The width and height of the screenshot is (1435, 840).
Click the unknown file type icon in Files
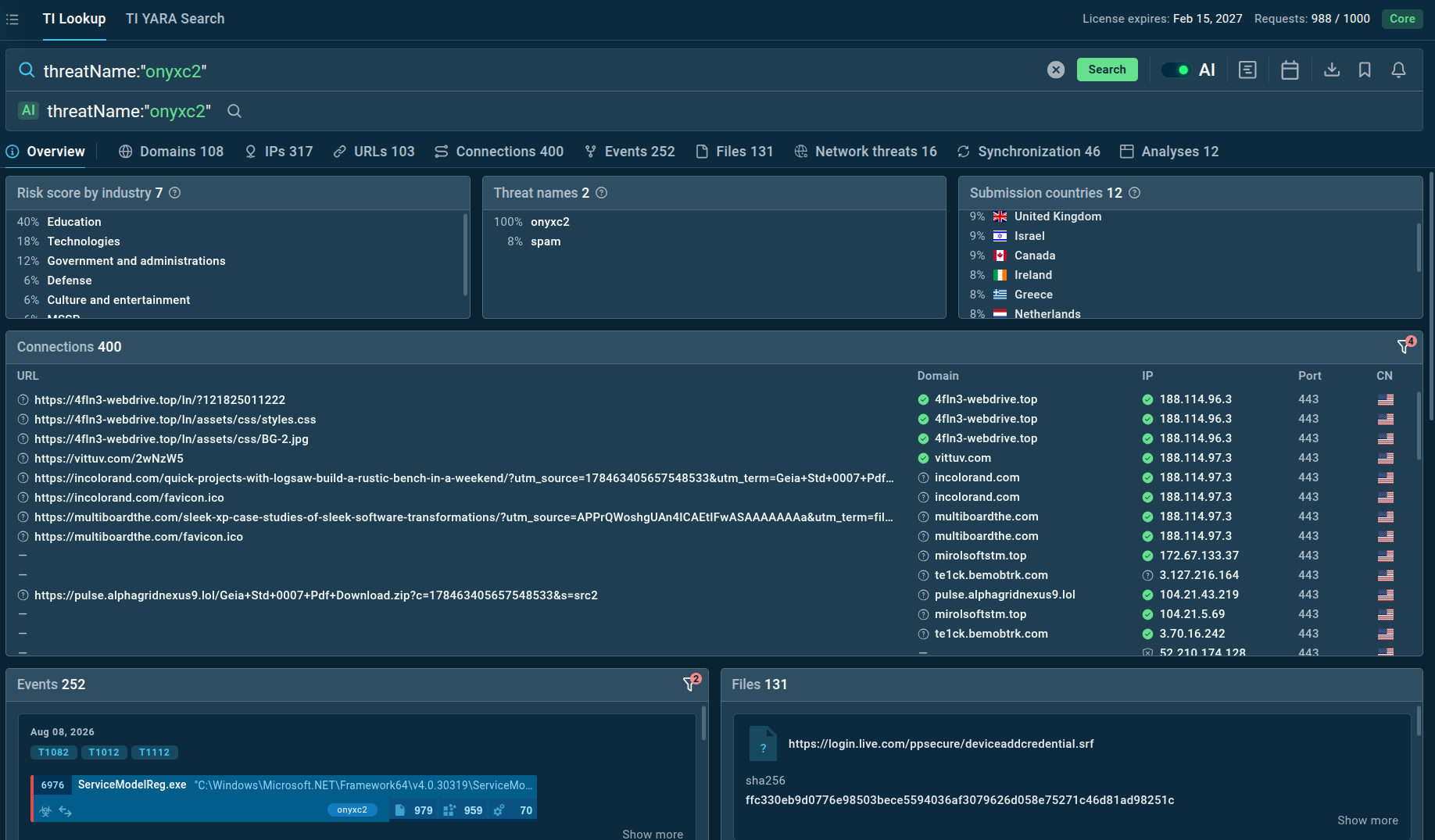click(x=763, y=744)
